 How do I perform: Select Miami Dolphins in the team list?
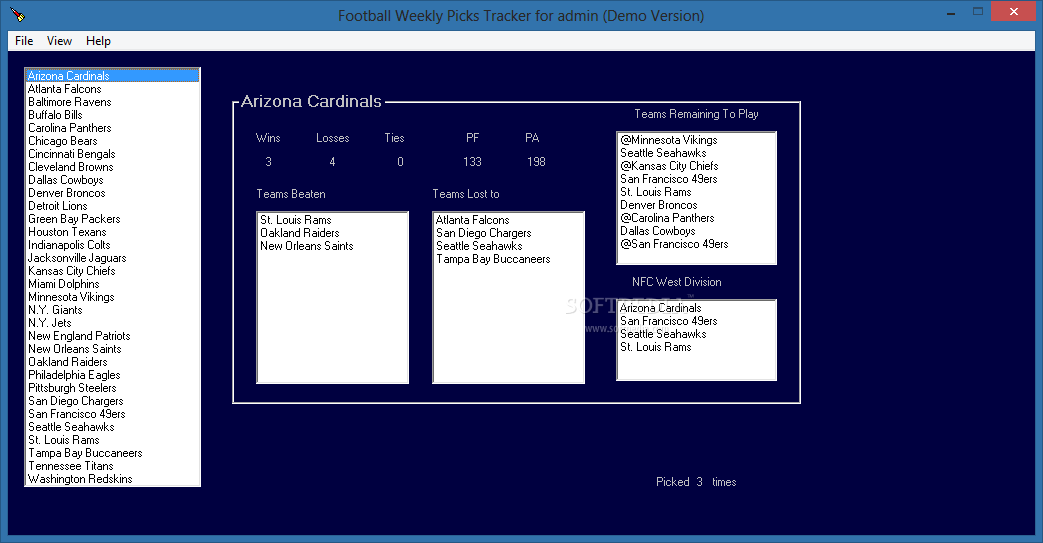pos(112,283)
